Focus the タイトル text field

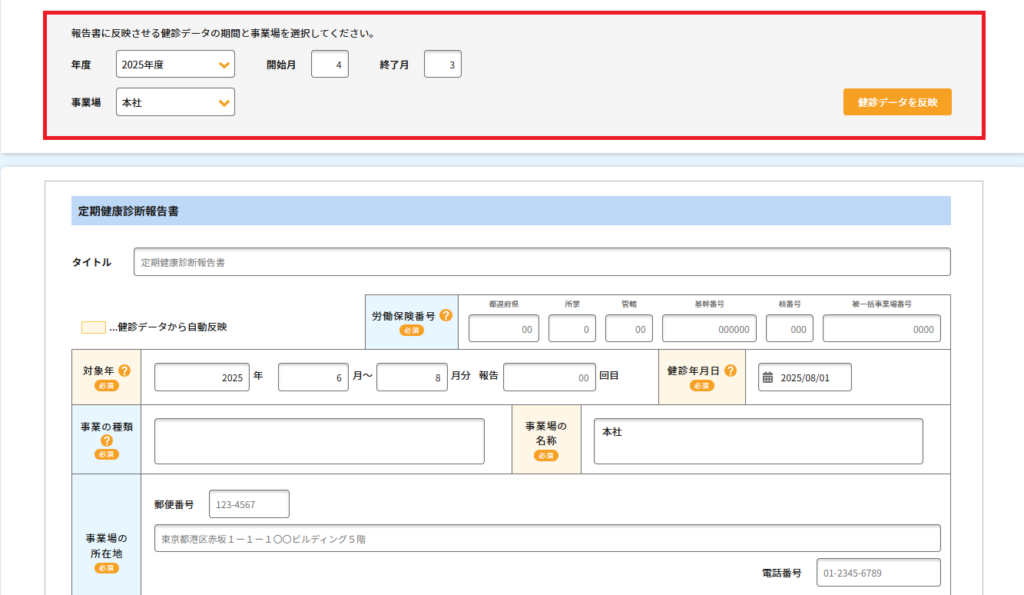click(542, 262)
